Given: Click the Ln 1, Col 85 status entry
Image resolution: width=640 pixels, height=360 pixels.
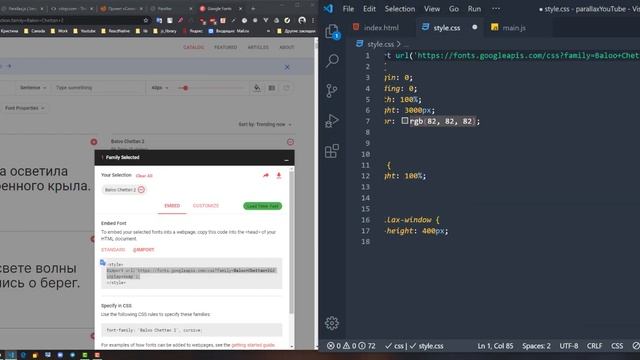Looking at the screenshot, I should point(495,346).
